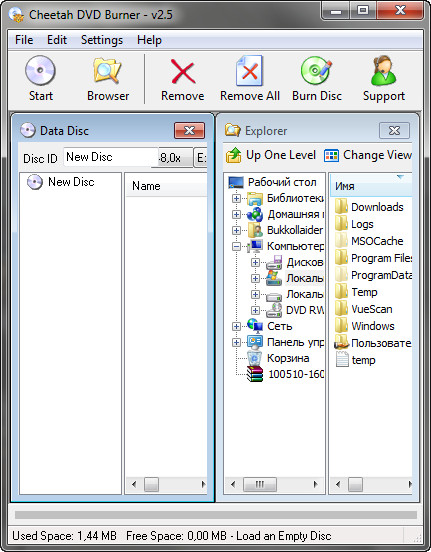Screen dimensions: 431x552
Task: Click the Used Space status text
Action: coord(64,536)
